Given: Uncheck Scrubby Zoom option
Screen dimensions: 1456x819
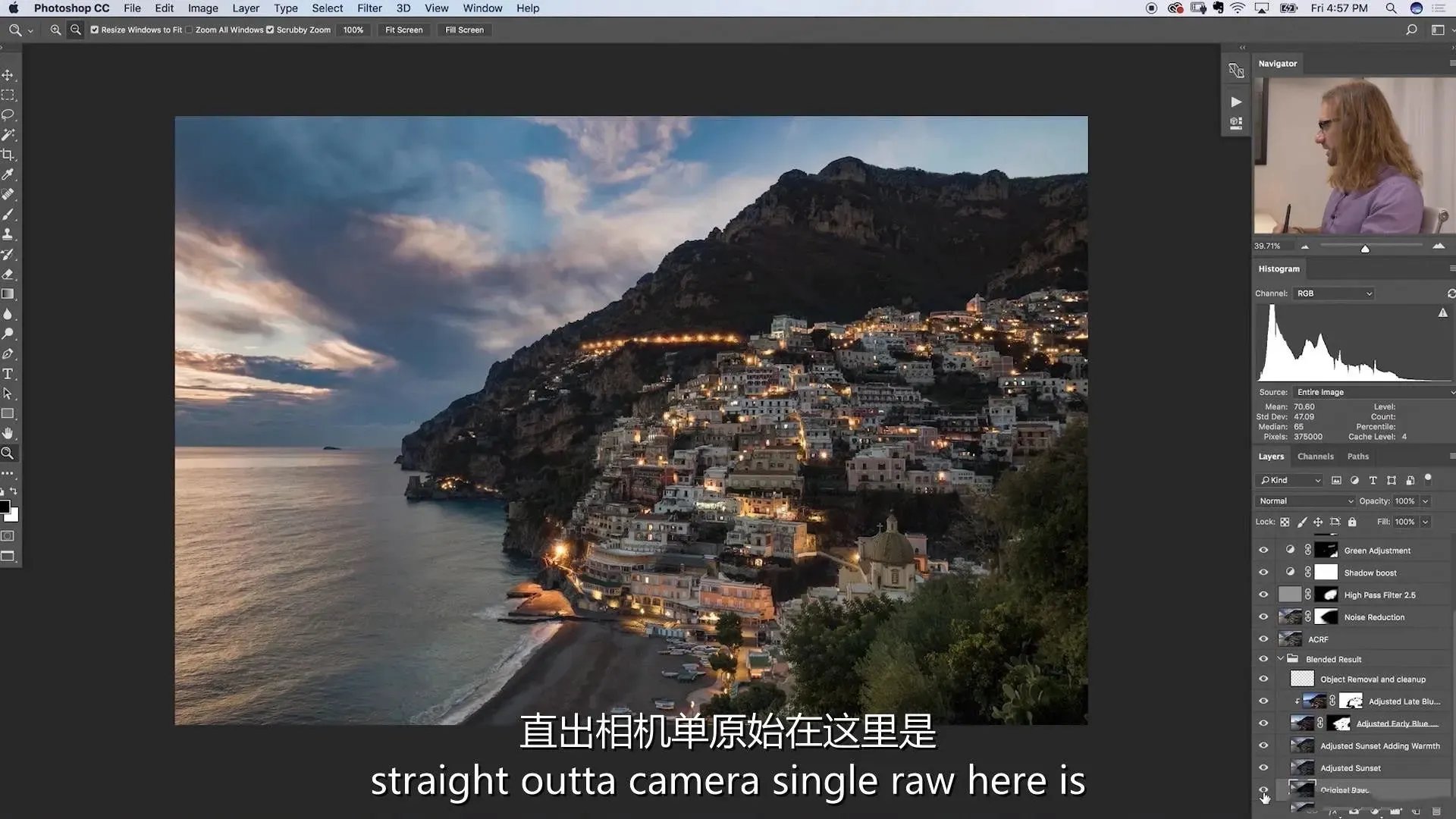Looking at the screenshot, I should (x=270, y=30).
